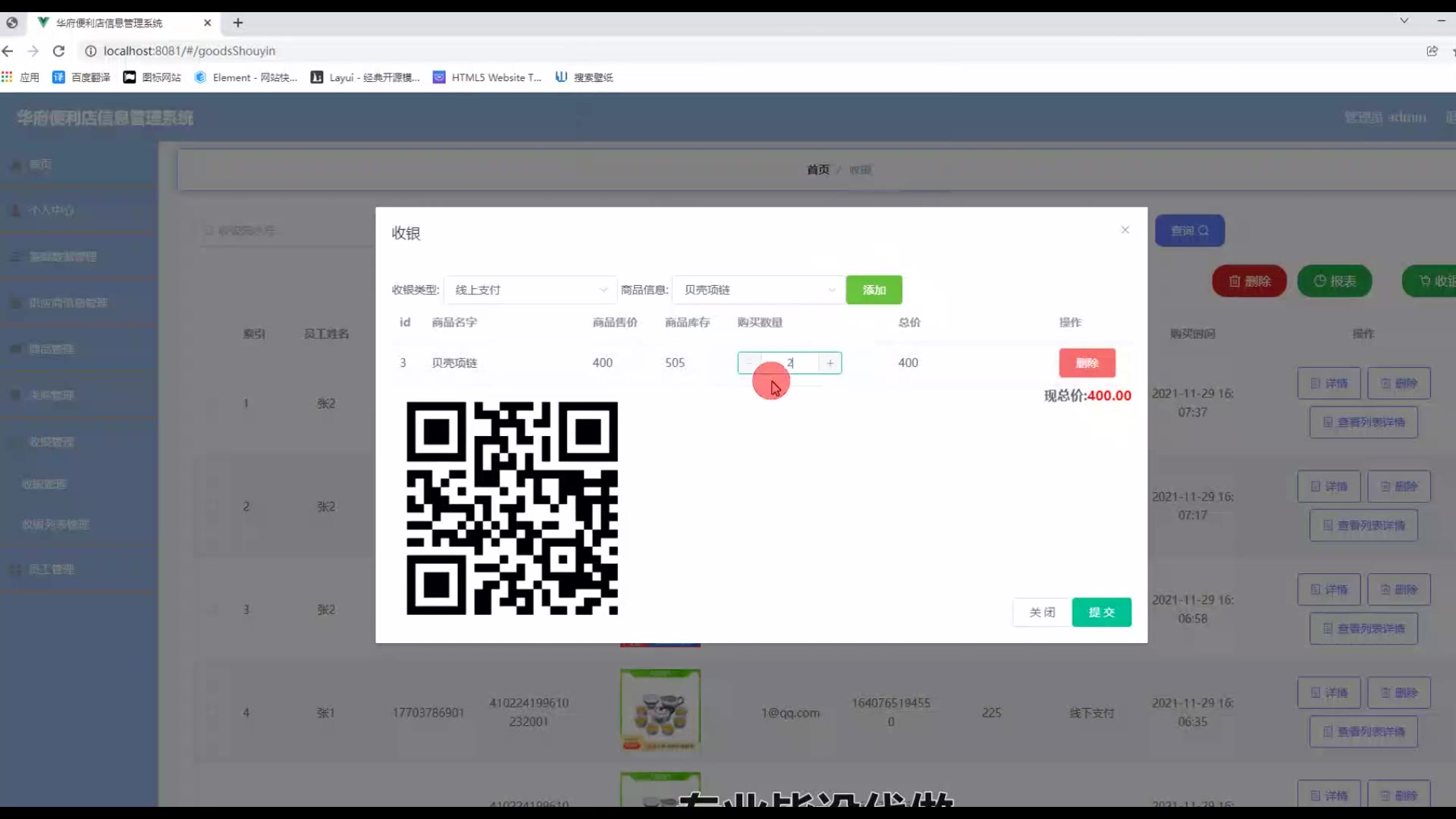Click the browser back arrow

tap(8, 51)
